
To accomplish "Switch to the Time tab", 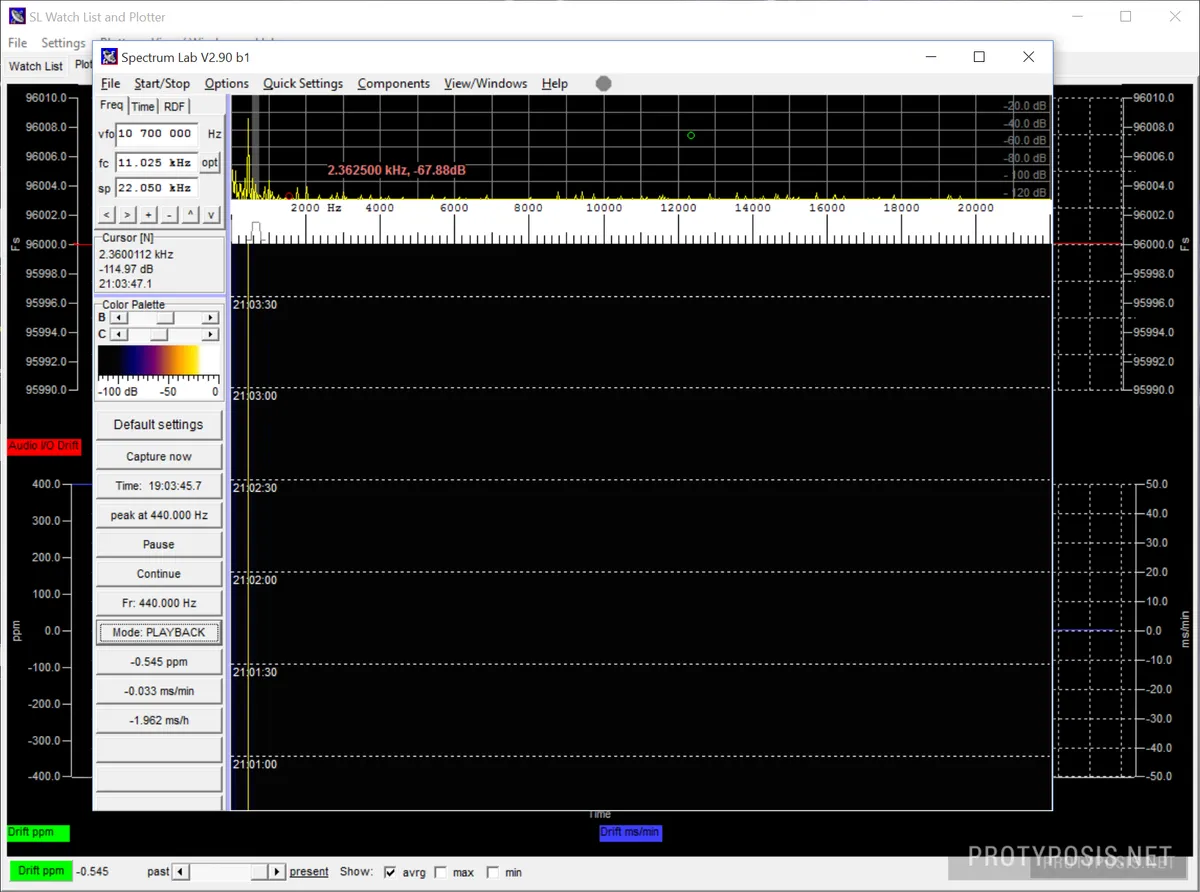I will click(x=142, y=106).
